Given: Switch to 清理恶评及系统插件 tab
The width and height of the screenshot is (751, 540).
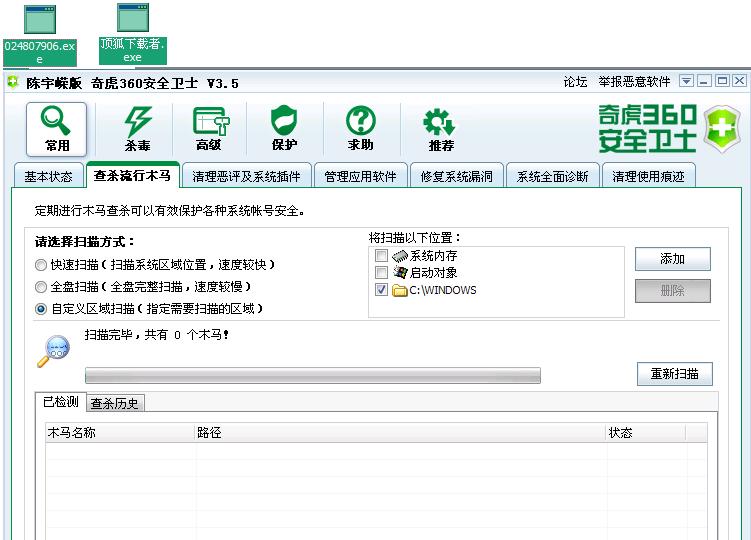Looking at the screenshot, I should pos(246,176).
